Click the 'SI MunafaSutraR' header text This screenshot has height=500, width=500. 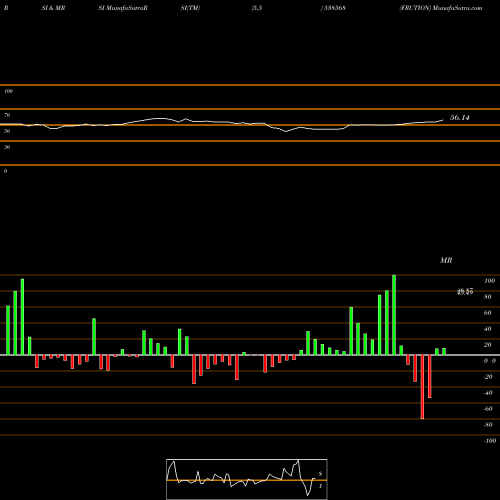click(123, 8)
